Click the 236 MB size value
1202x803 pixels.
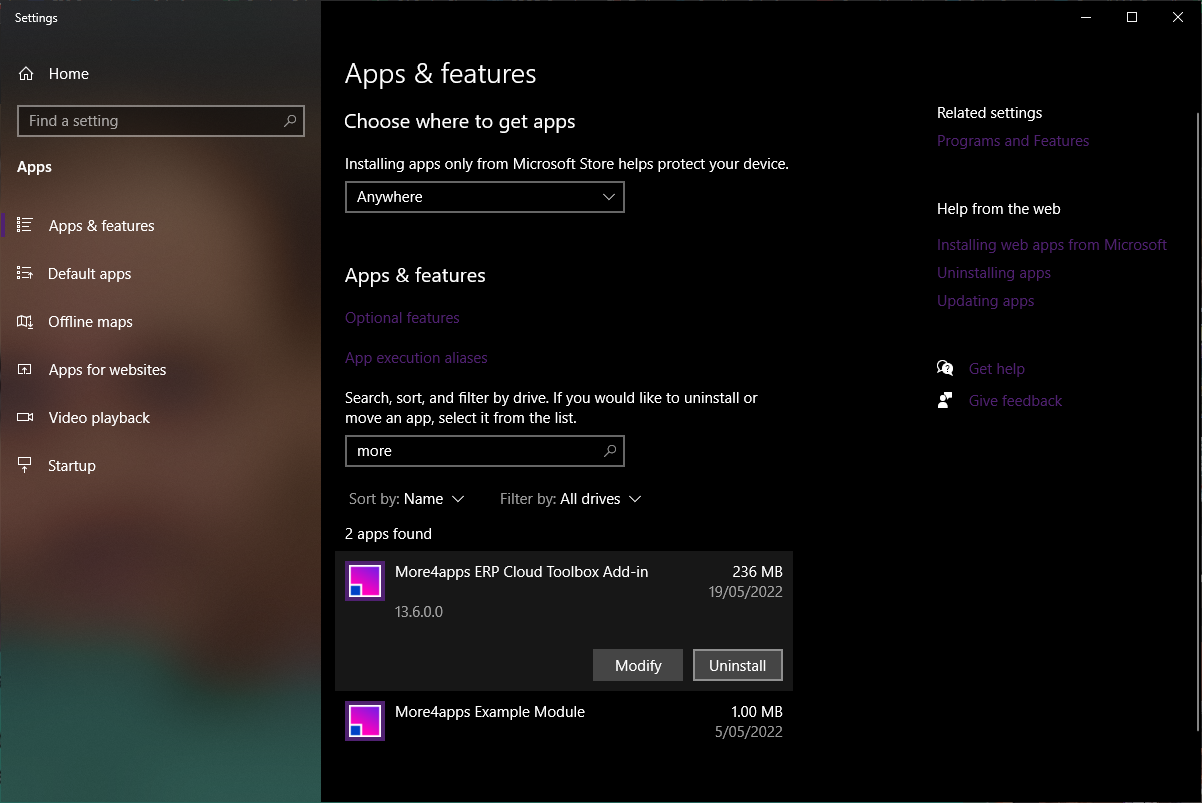(x=758, y=572)
